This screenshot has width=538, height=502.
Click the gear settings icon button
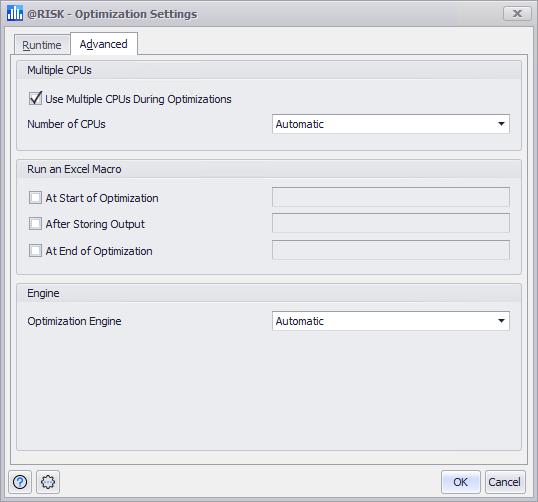pyautogui.click(x=48, y=482)
